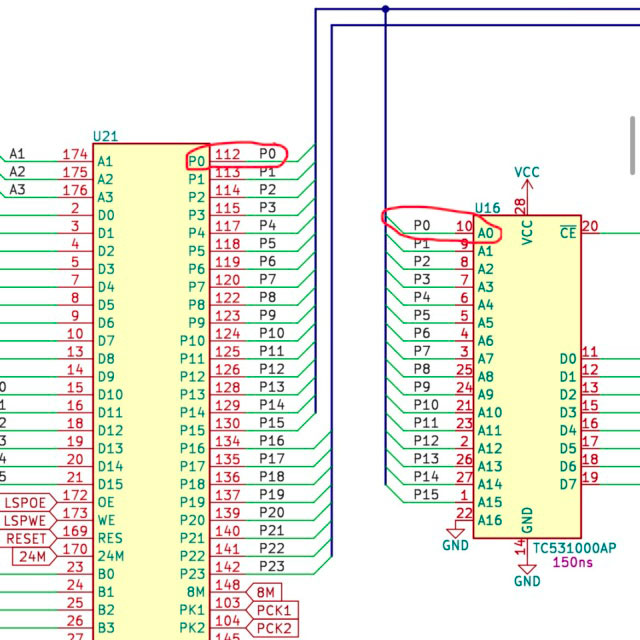Click pin number 169 on U21
The image size is (640, 640).
click(x=75, y=531)
